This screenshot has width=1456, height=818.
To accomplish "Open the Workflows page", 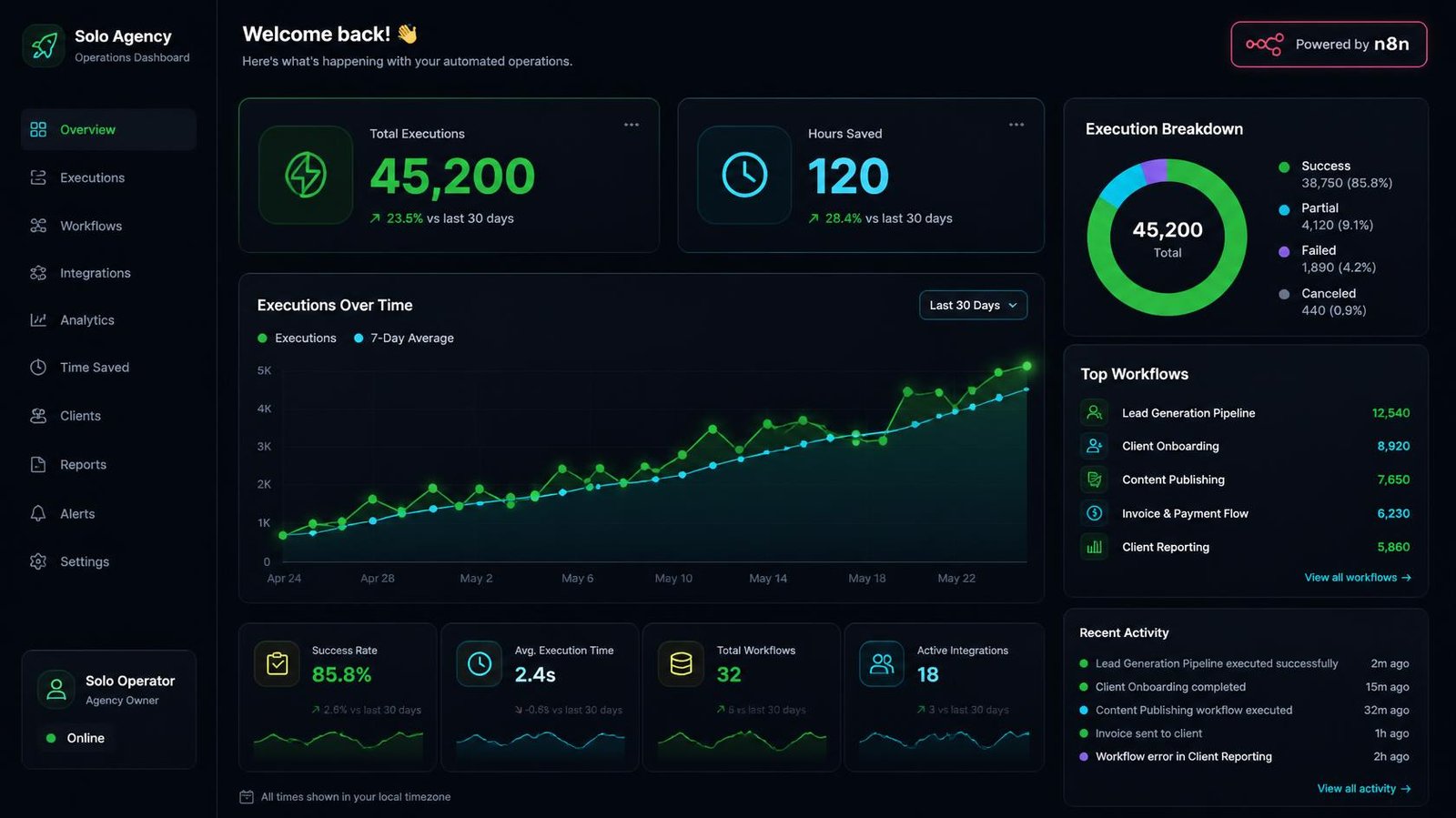I will coord(108,226).
